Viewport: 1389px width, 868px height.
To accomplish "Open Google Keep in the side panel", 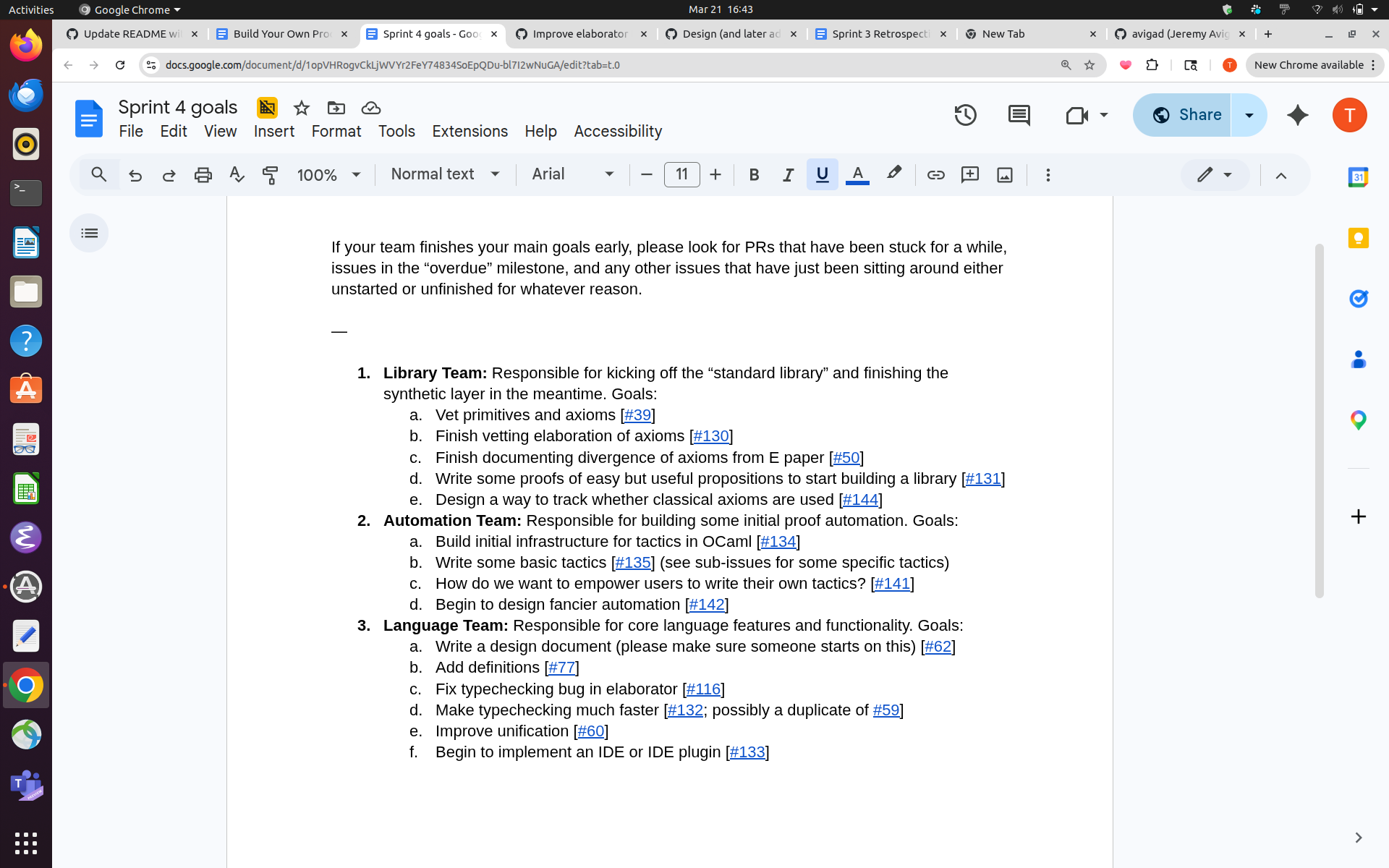I will point(1358,238).
